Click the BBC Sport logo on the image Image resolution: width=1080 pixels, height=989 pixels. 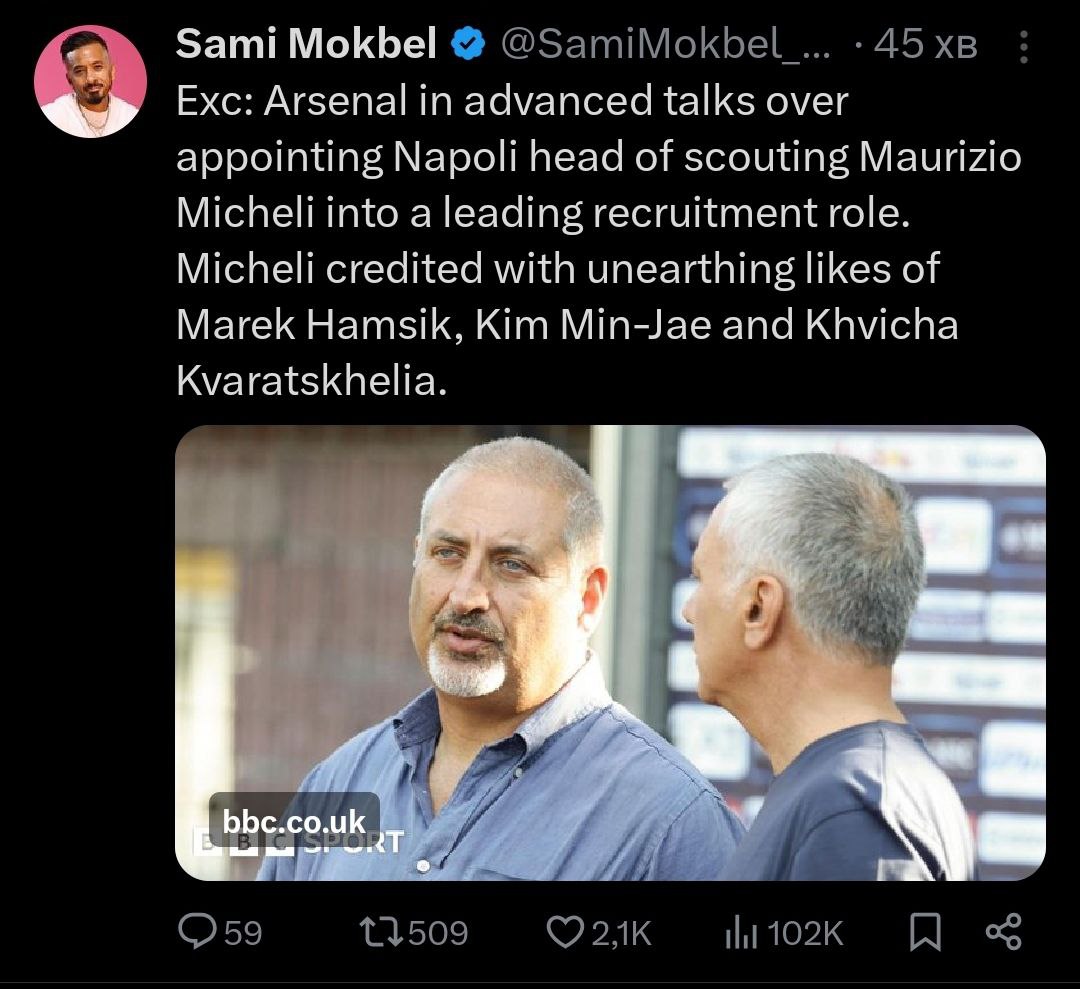[300, 842]
